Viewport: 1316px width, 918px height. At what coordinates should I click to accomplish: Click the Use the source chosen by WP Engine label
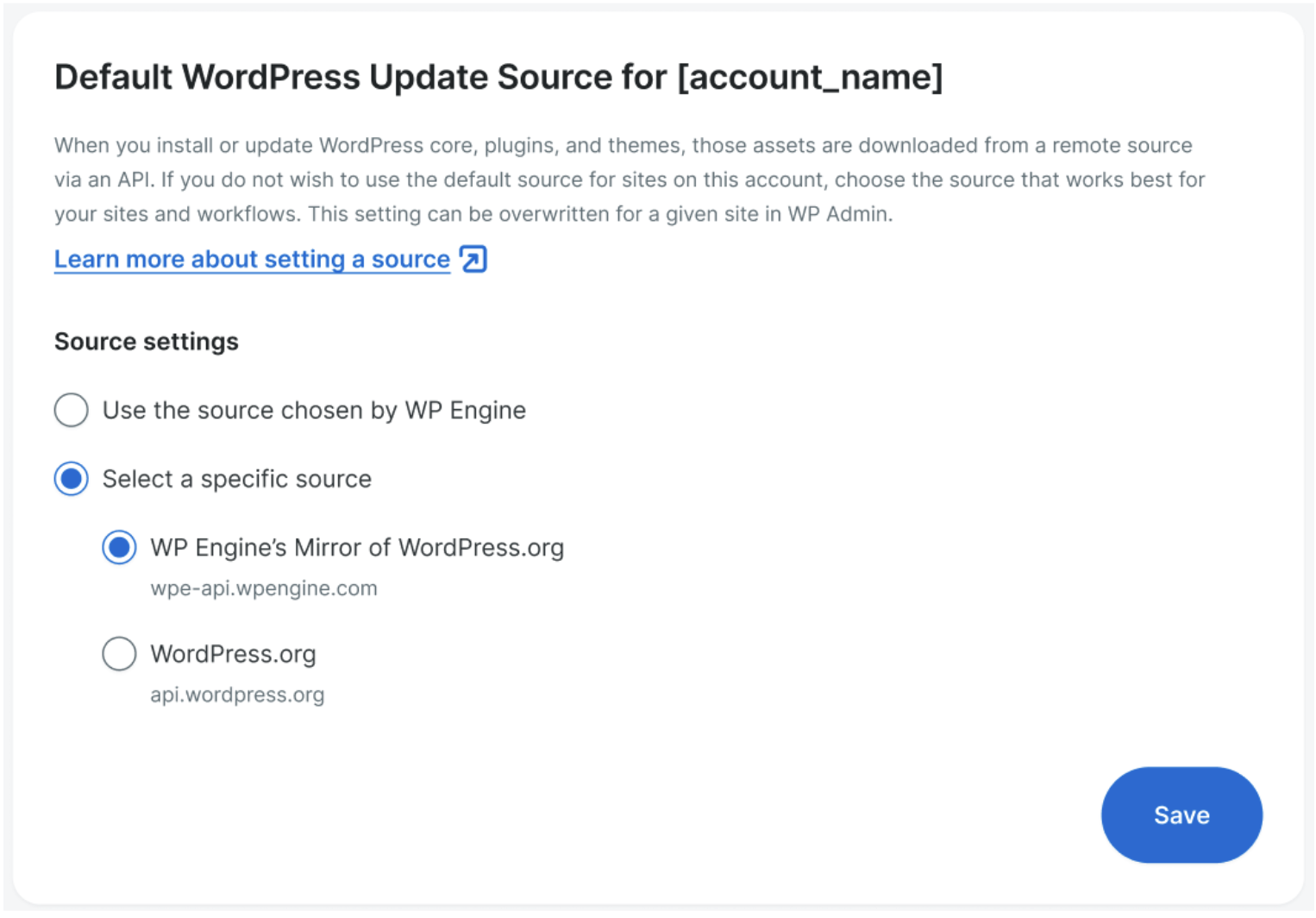[314, 410]
